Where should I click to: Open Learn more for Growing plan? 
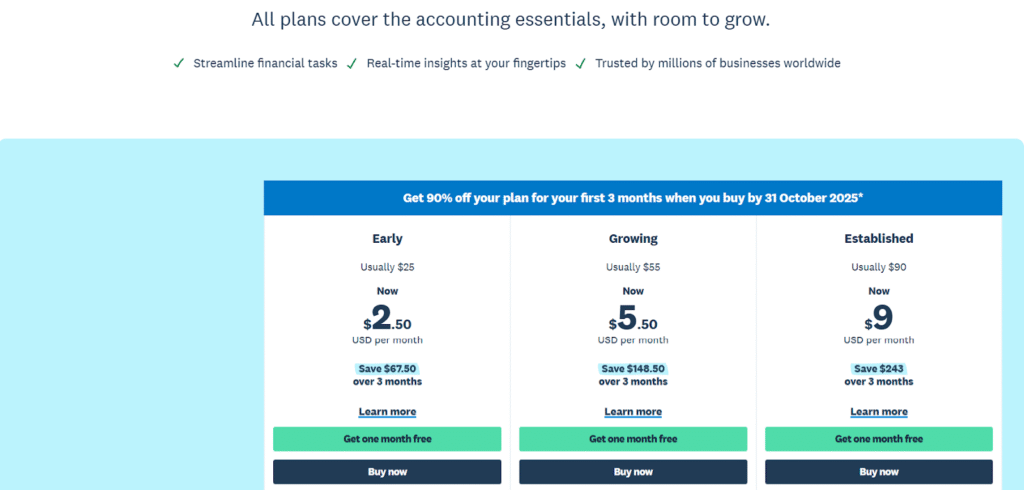tap(633, 412)
